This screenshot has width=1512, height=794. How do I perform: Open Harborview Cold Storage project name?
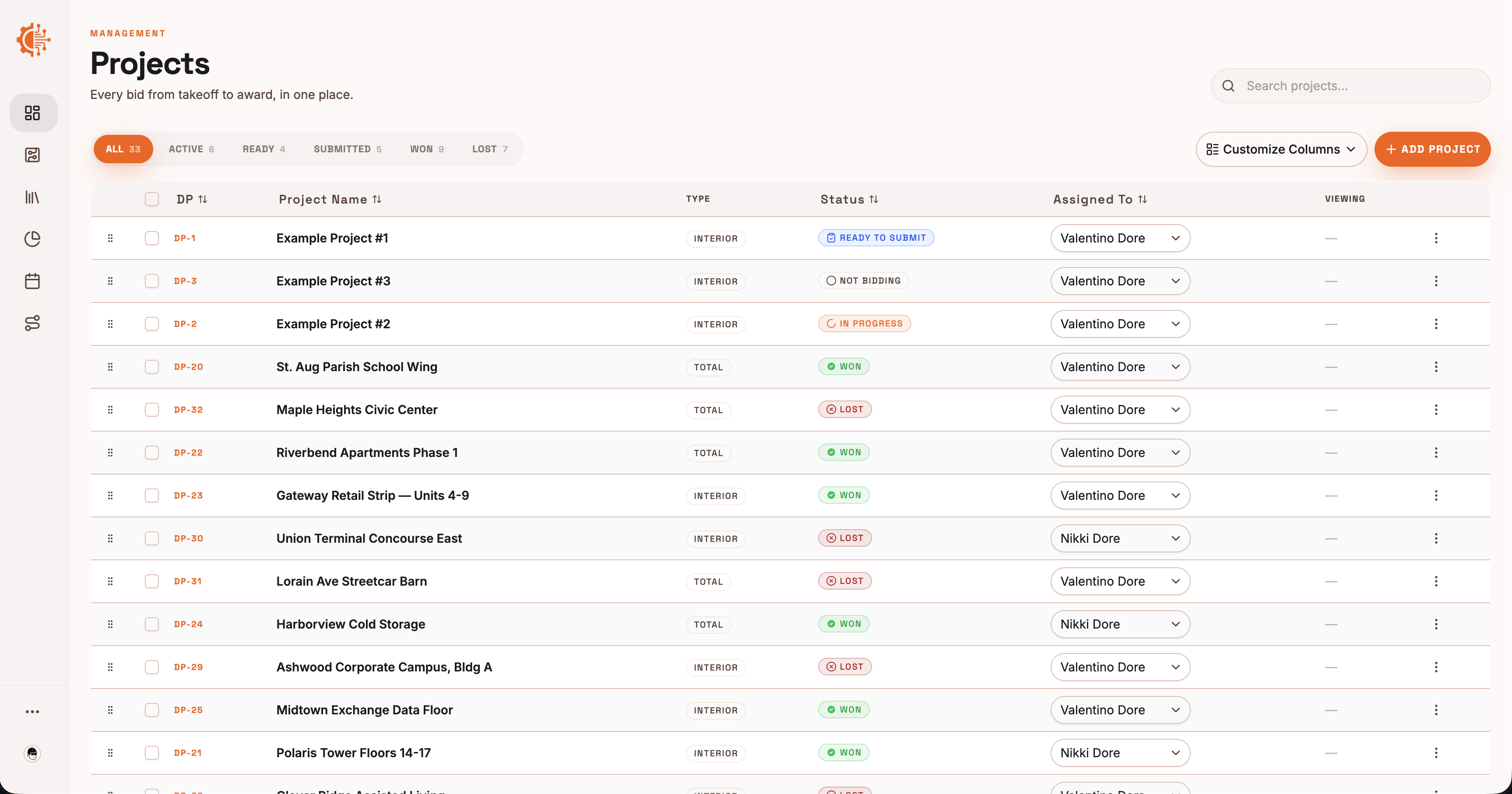(x=350, y=625)
